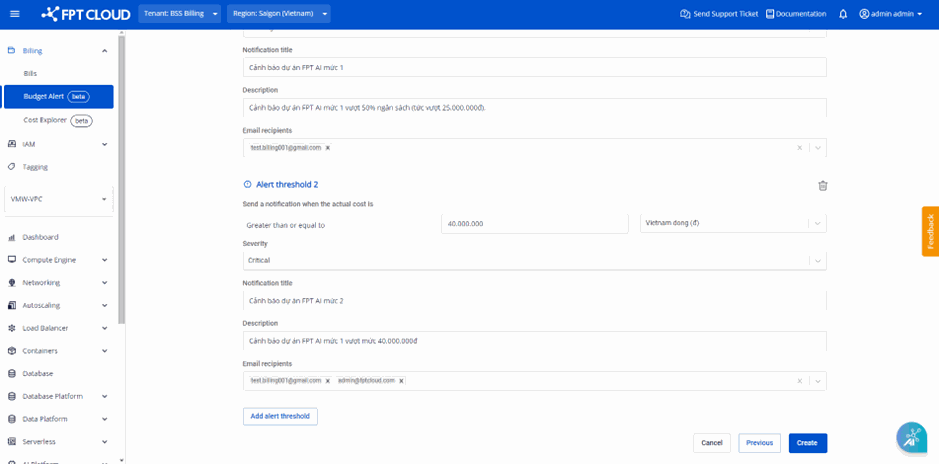This screenshot has height=464, width=939.
Task: Click the Database cylinder icon
Action: click(11, 374)
